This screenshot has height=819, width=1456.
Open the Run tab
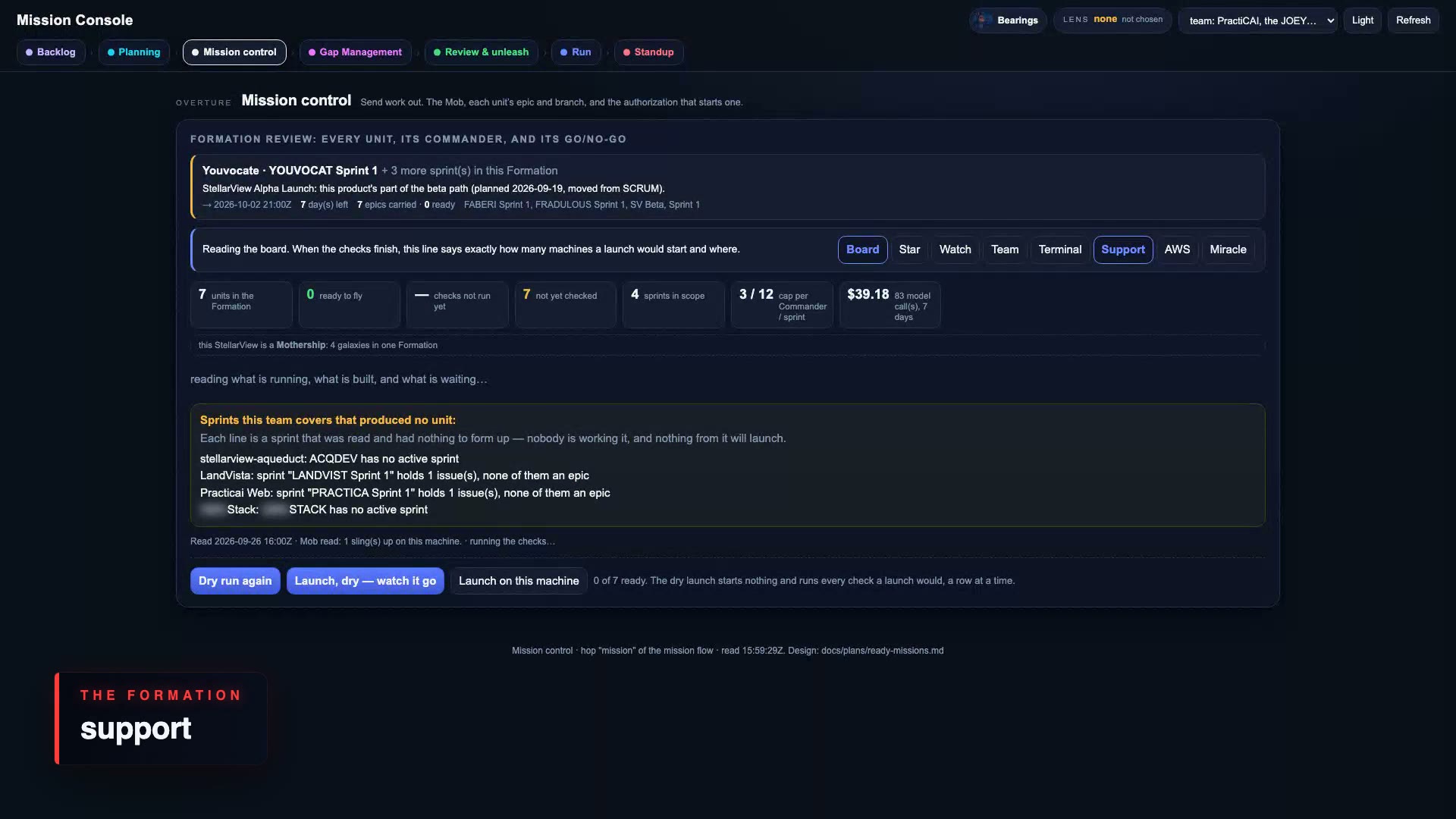tap(576, 52)
